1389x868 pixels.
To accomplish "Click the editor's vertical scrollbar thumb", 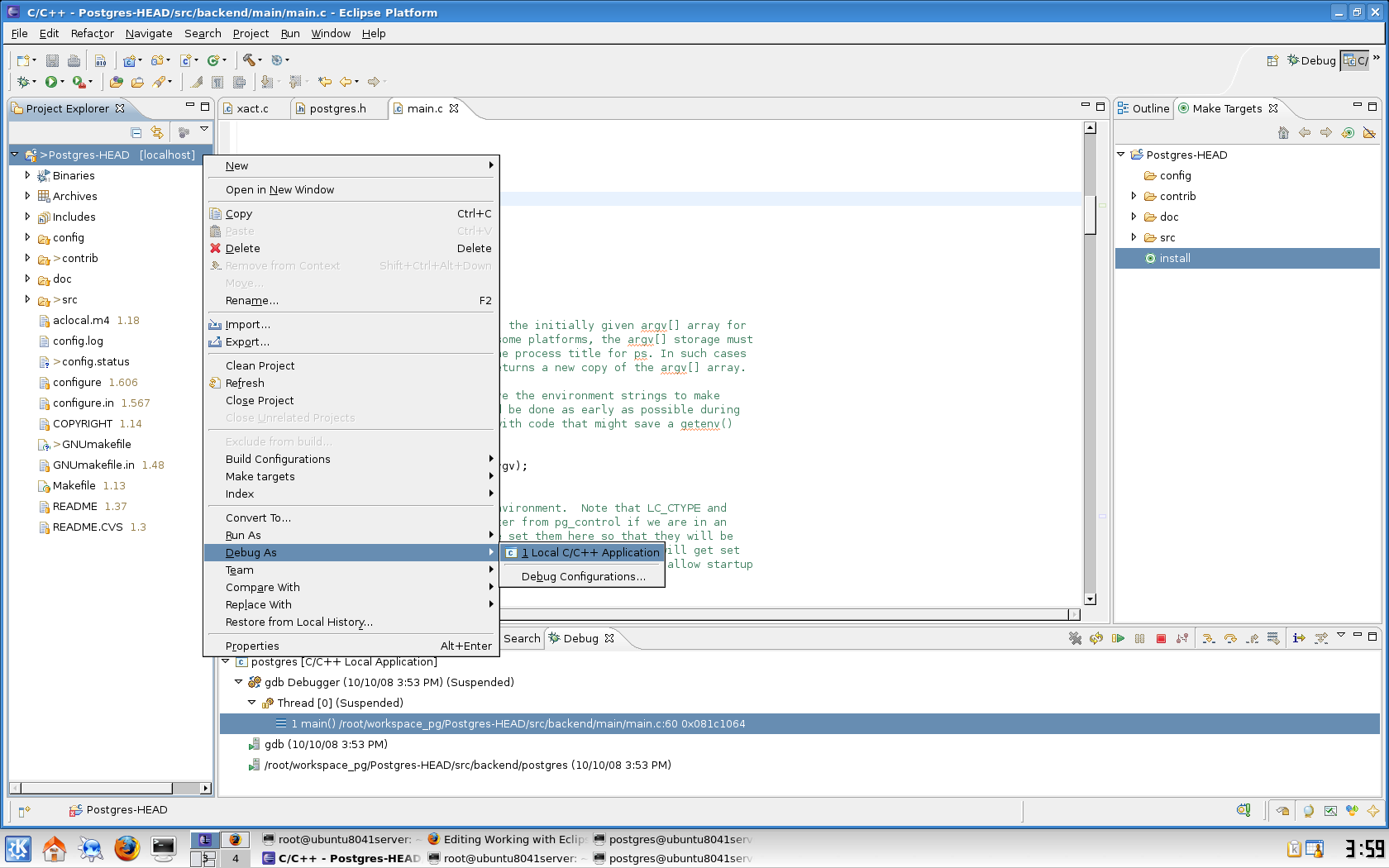I will tap(1090, 213).
